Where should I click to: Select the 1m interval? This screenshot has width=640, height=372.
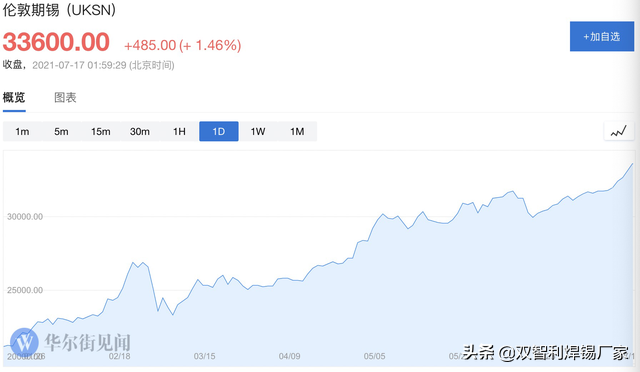tap(22, 131)
